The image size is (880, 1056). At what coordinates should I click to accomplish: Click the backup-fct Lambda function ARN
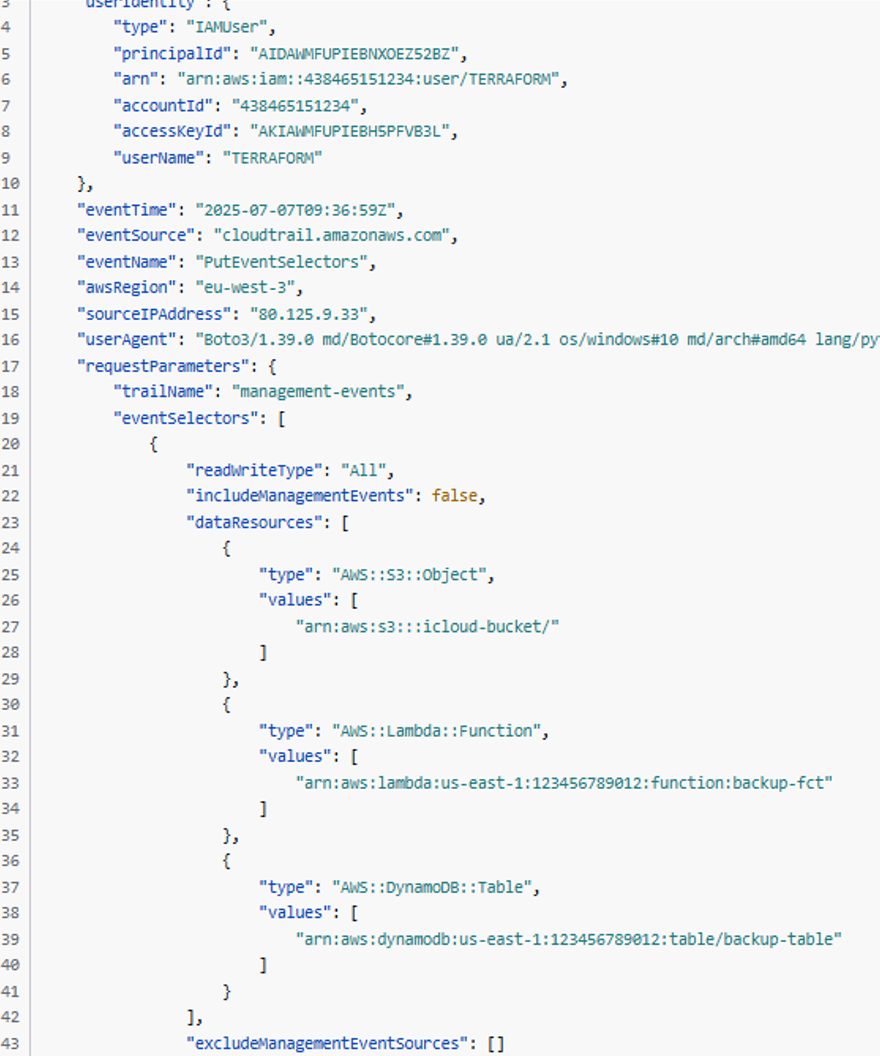564,782
